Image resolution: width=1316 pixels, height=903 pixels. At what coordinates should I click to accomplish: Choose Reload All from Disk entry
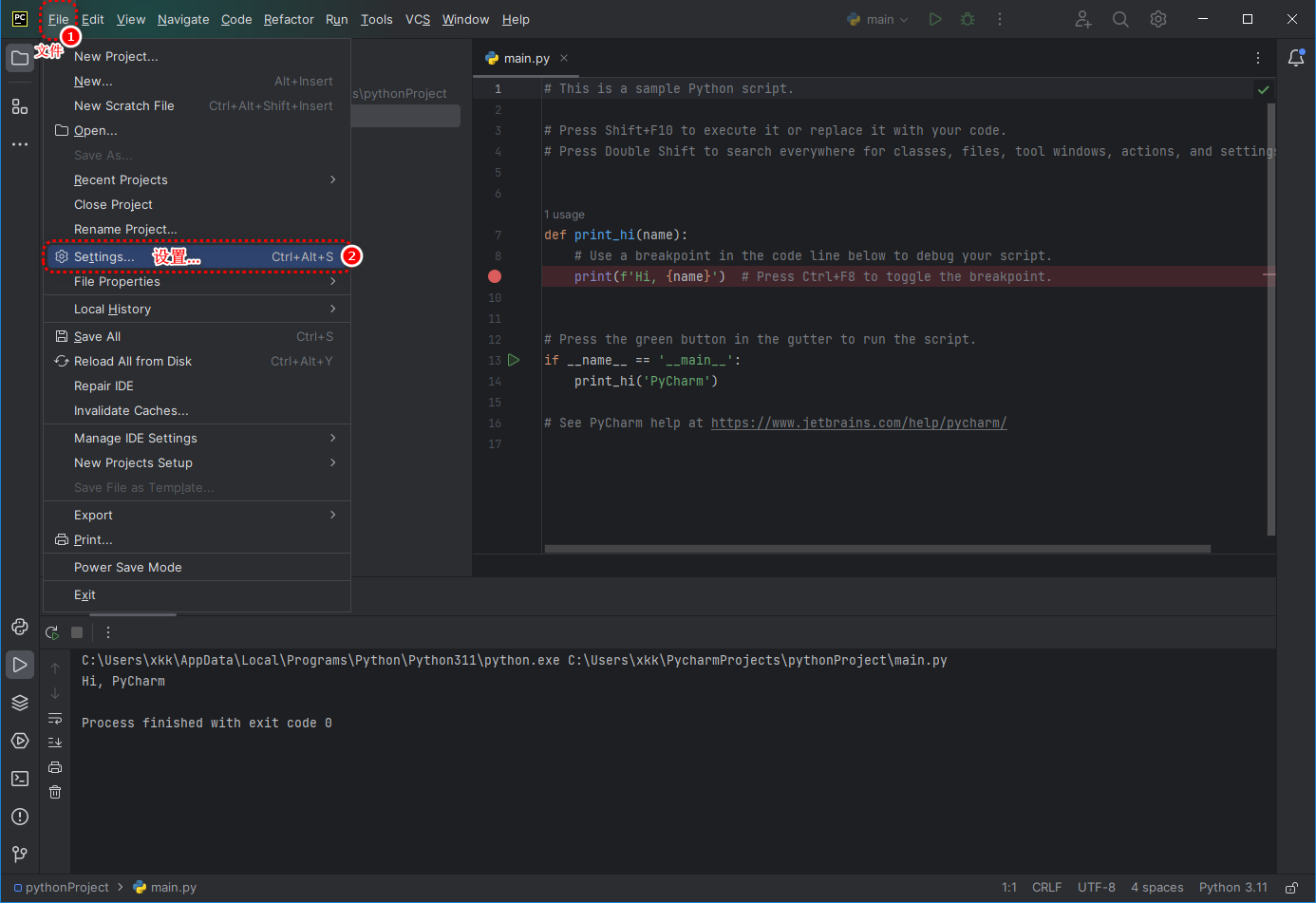point(197,361)
